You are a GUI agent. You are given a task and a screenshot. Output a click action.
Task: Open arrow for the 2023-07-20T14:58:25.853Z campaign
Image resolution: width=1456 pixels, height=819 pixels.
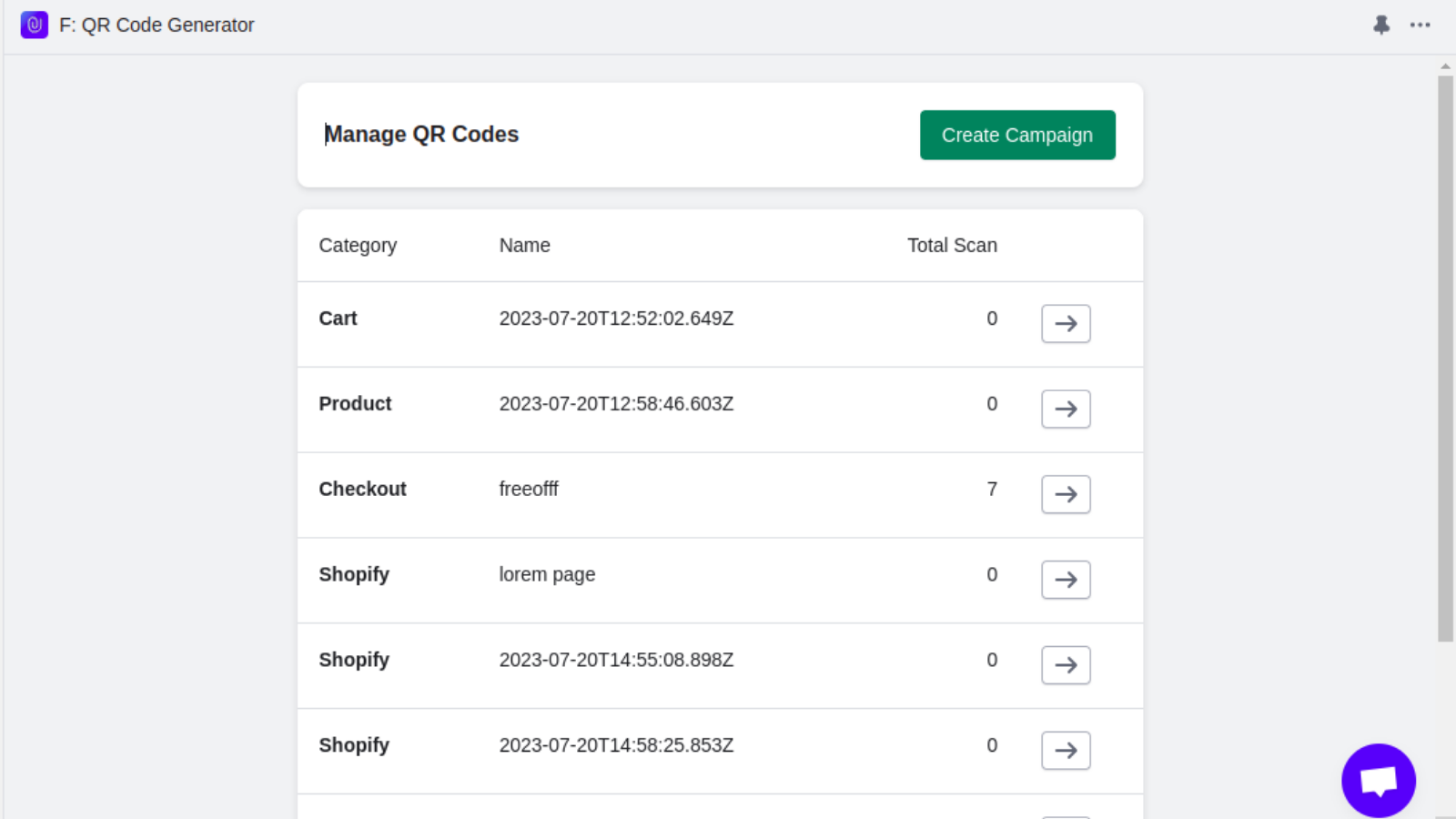1066,750
